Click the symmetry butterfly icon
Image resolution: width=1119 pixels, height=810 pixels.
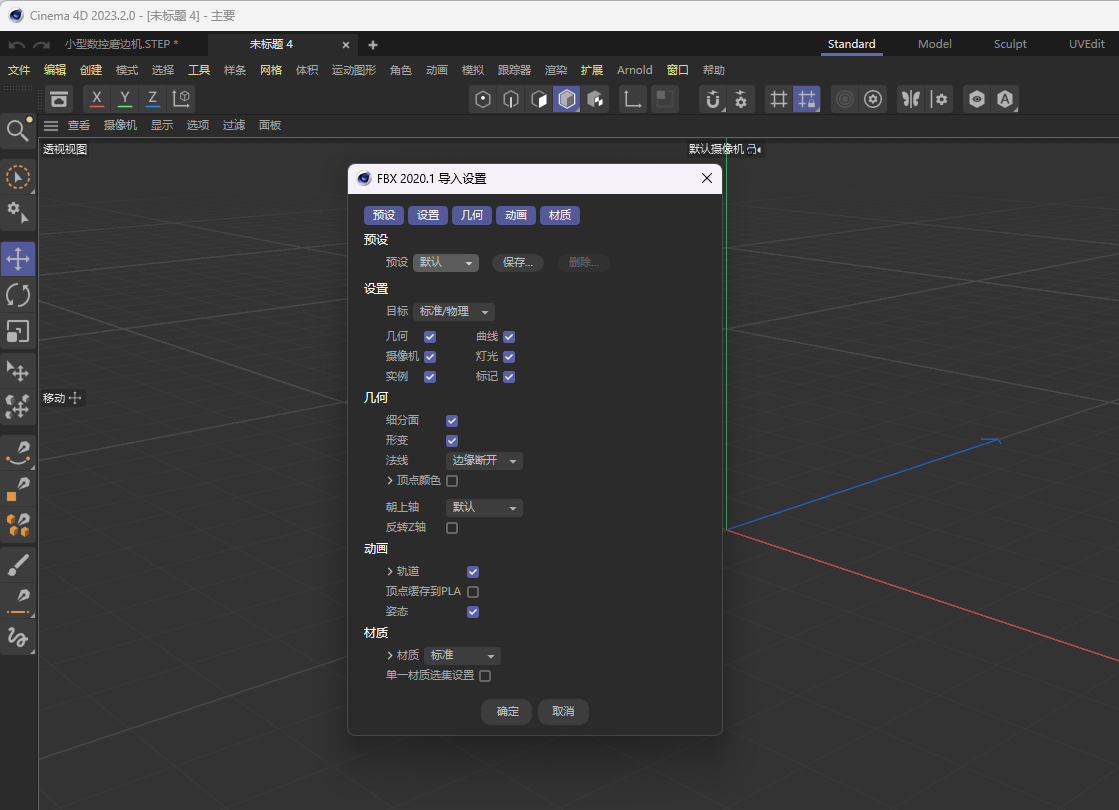click(911, 99)
